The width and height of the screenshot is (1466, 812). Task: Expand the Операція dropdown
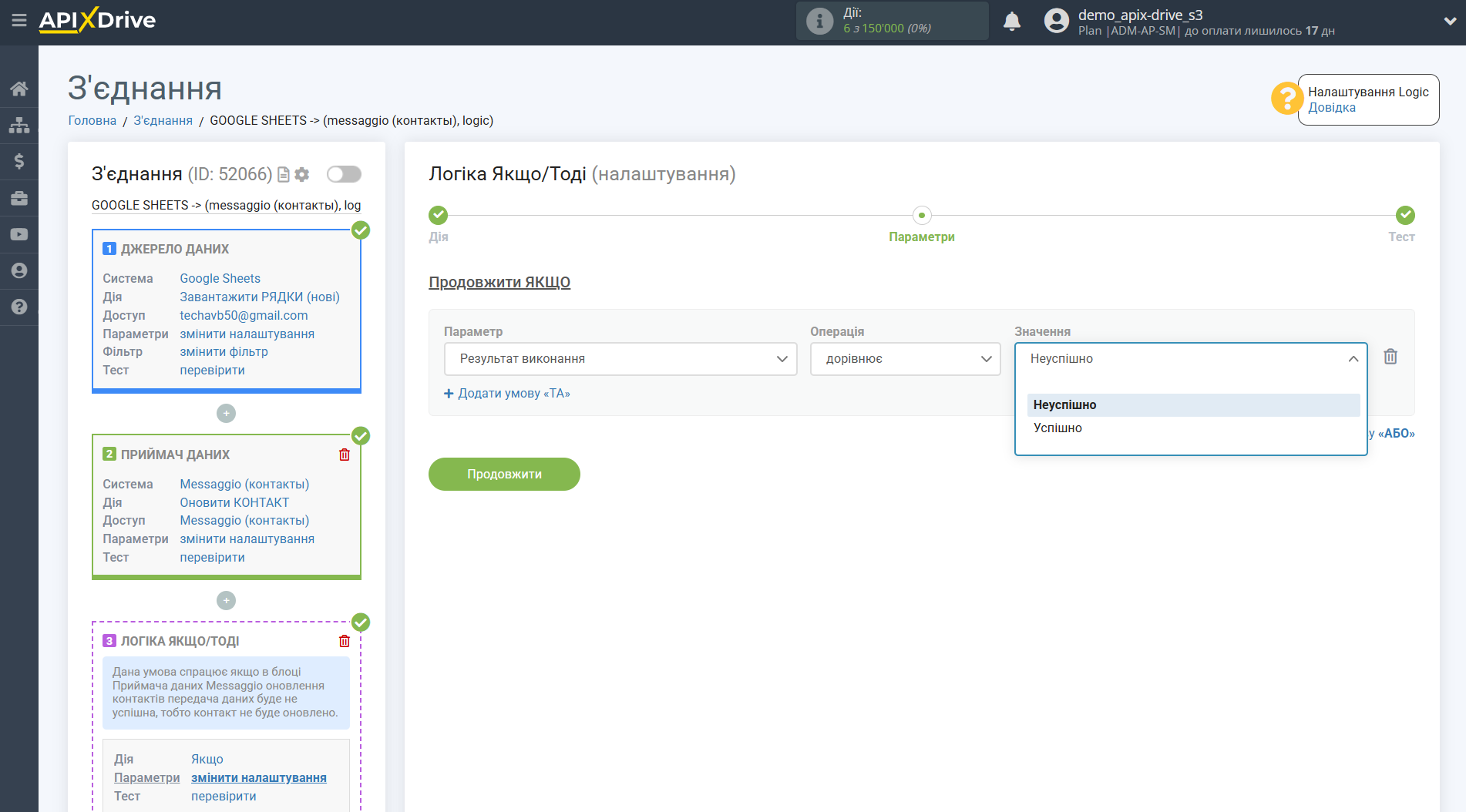(x=905, y=359)
